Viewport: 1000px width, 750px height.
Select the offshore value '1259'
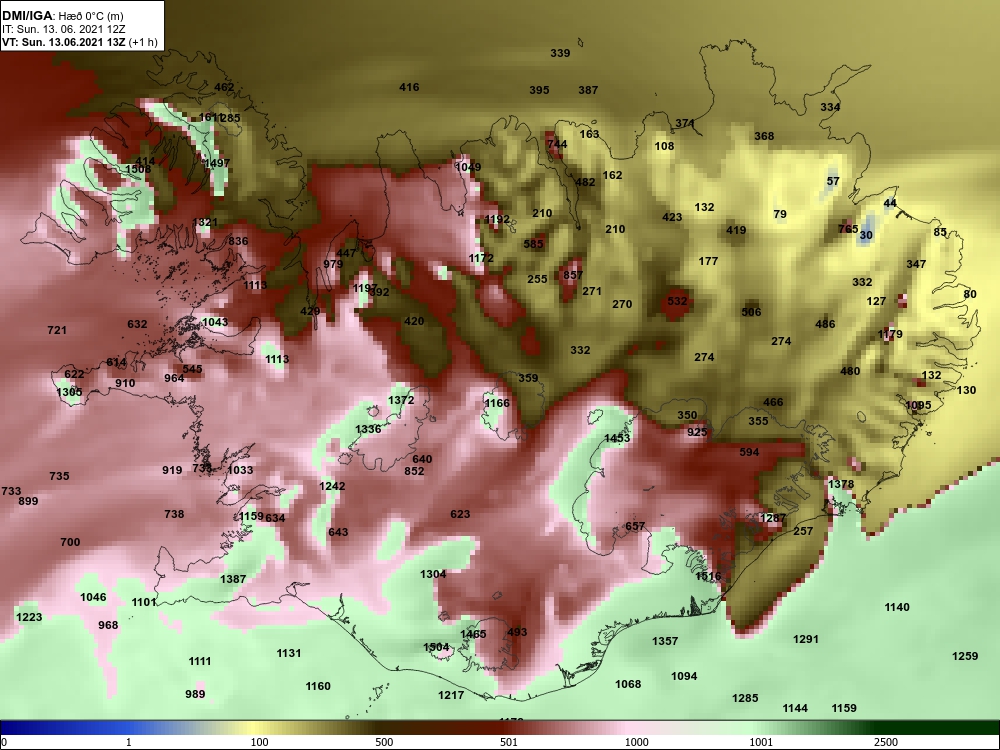click(x=965, y=656)
